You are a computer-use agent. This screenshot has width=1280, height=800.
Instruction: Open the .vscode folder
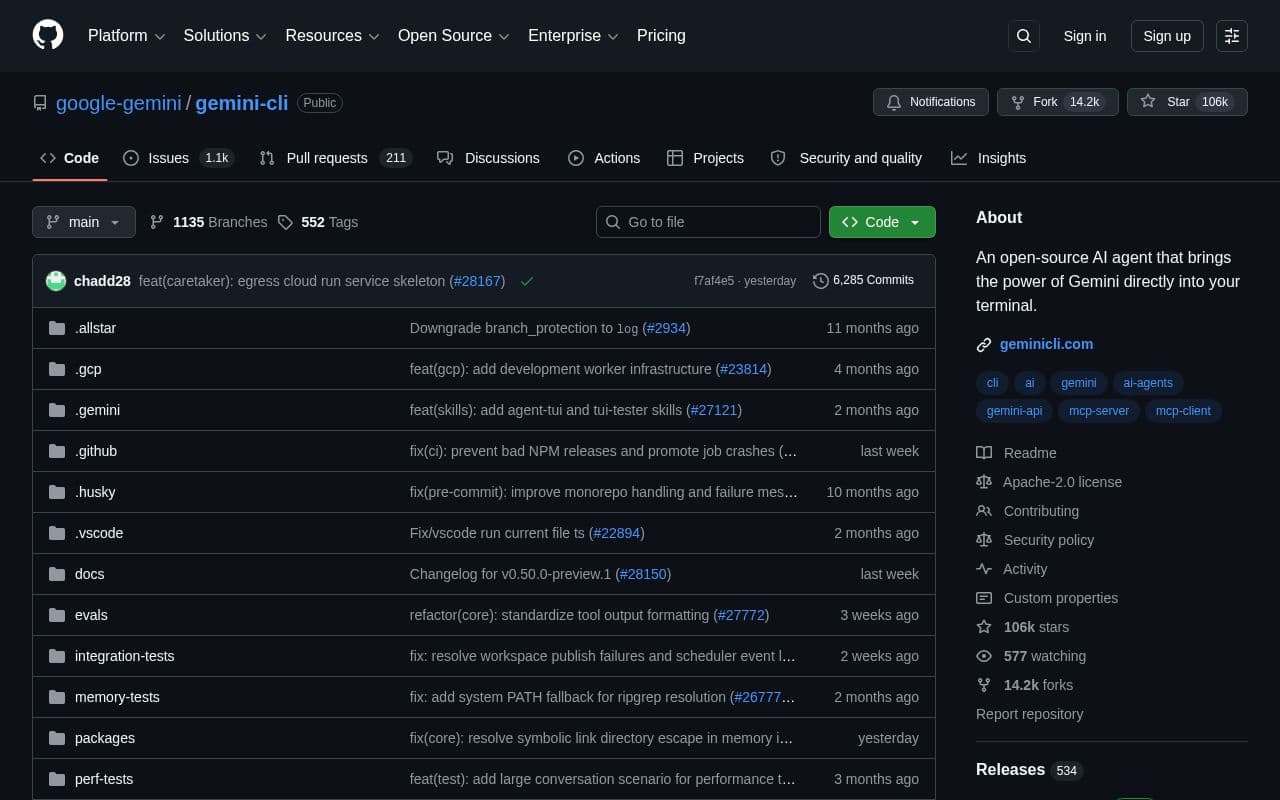click(99, 533)
